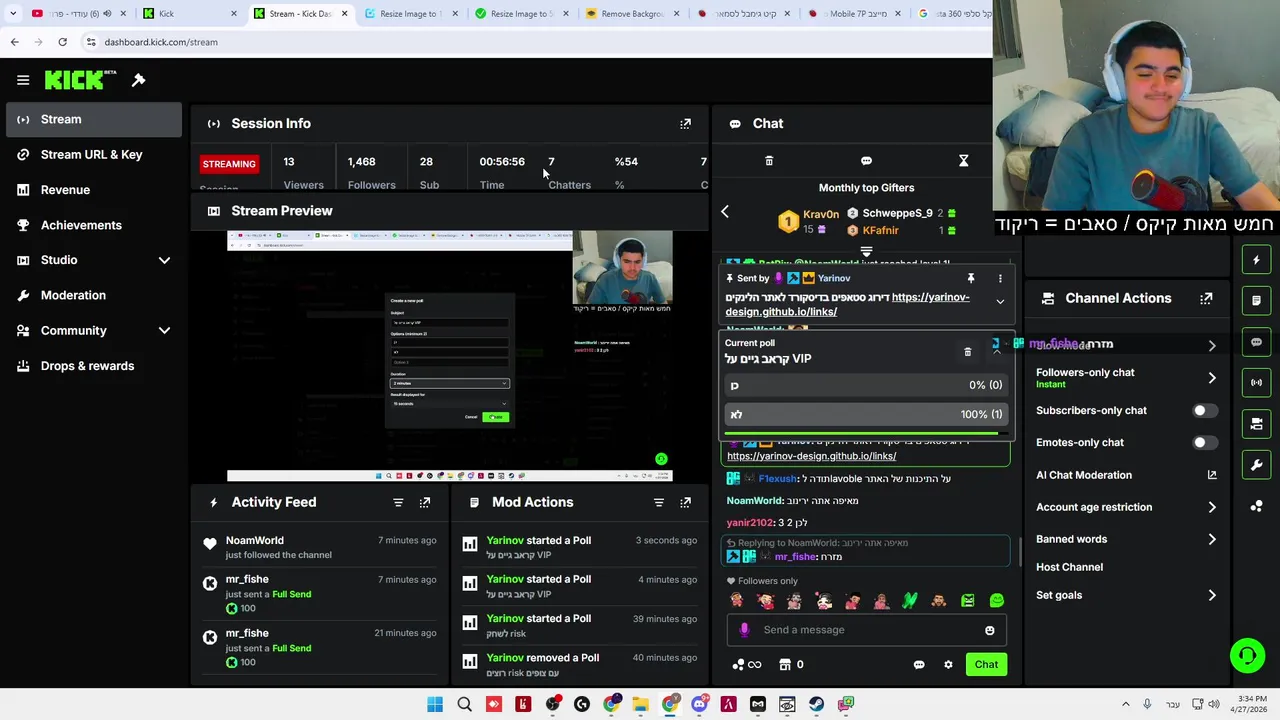Open chat settings gear icon
This screenshot has height=720, width=1280.
[x=948, y=665]
